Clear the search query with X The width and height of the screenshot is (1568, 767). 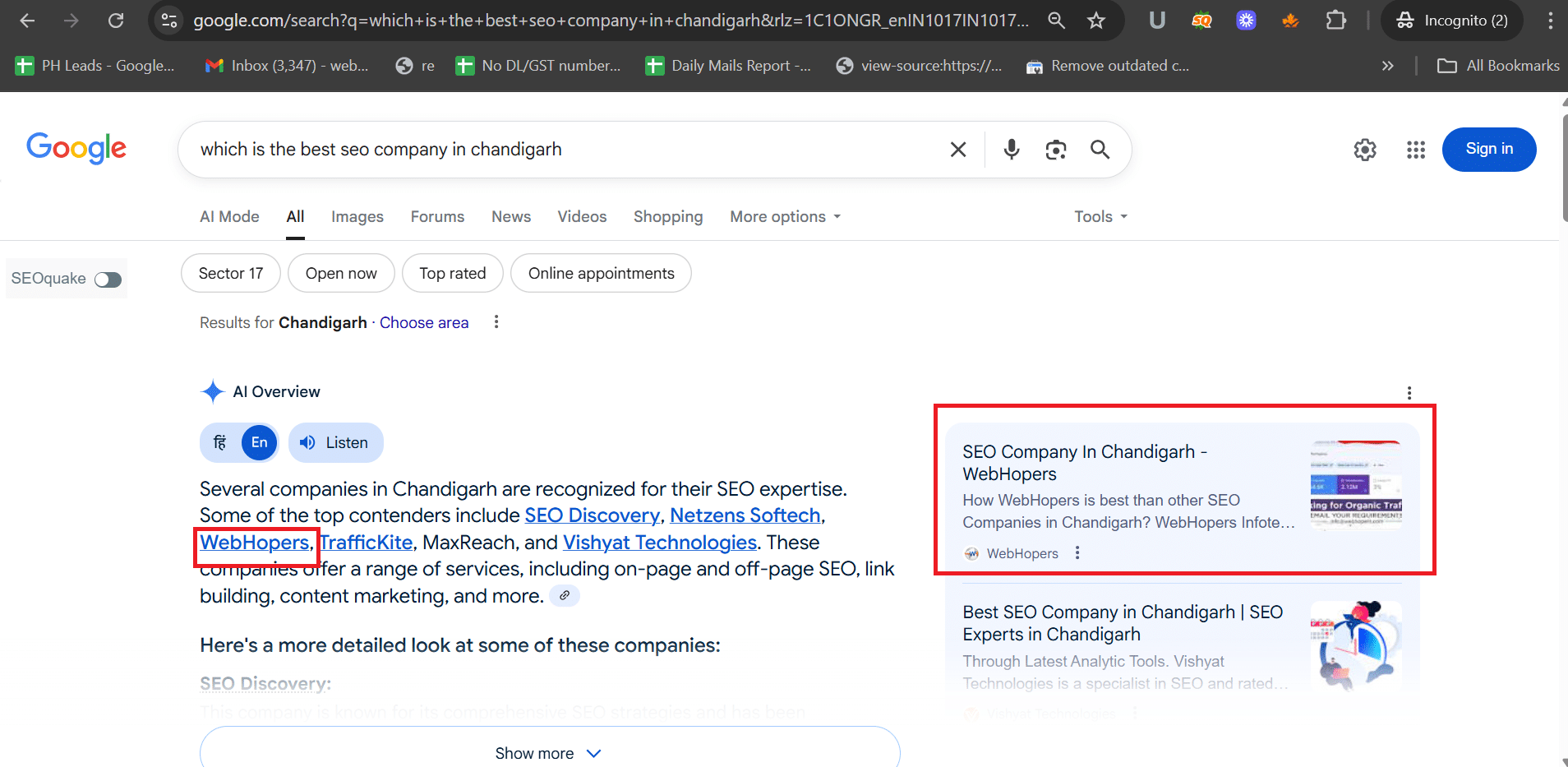coord(958,150)
